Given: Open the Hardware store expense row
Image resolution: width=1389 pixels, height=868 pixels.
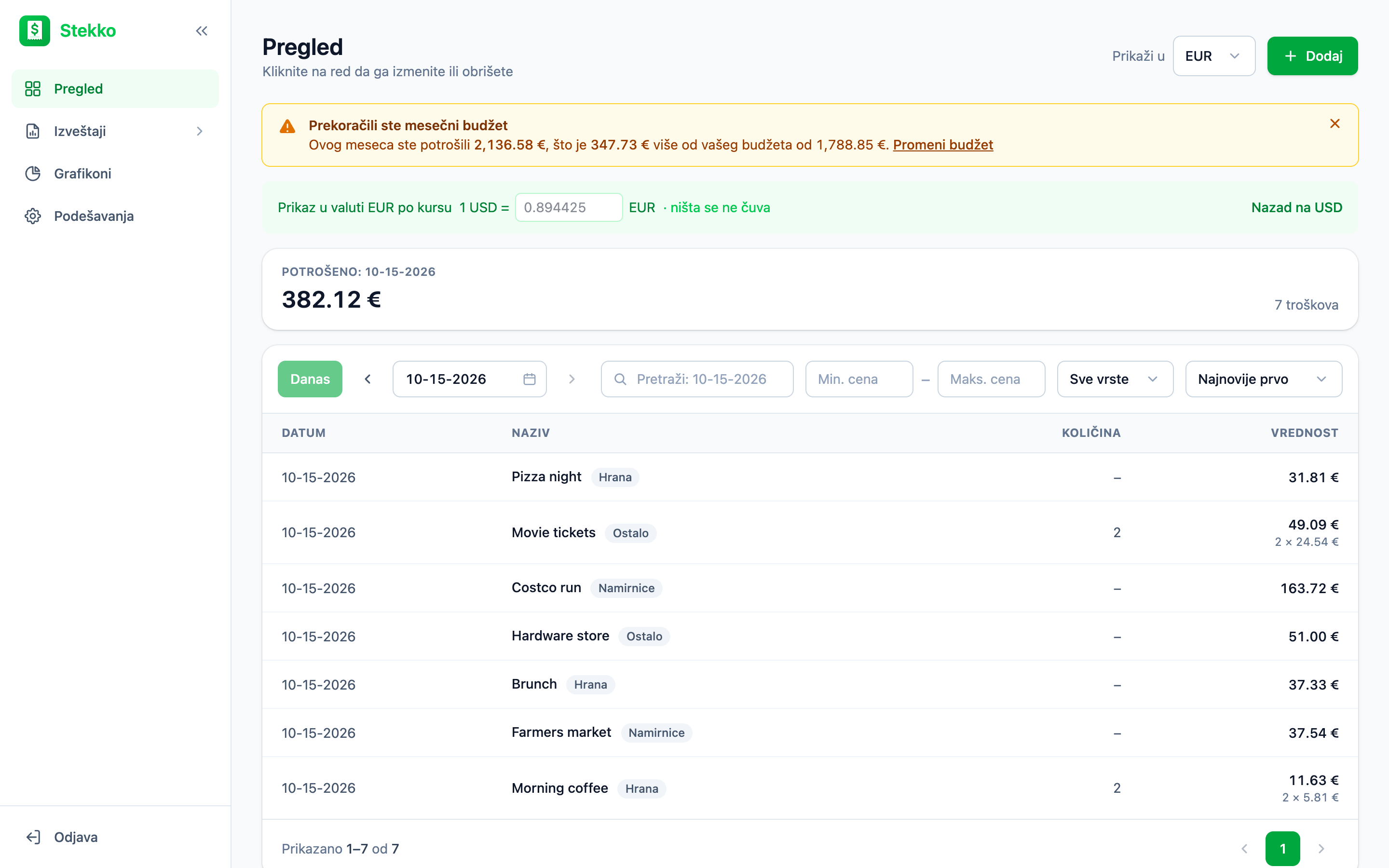Looking at the screenshot, I should [x=810, y=636].
